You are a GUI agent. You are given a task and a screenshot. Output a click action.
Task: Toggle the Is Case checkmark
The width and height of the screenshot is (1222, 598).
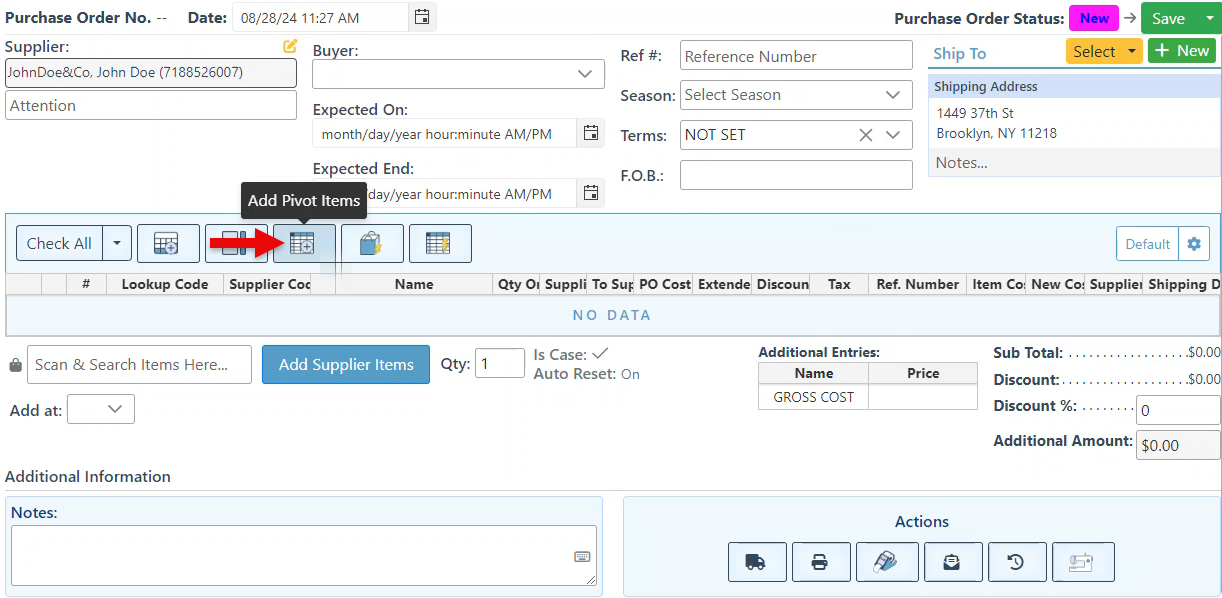(600, 353)
